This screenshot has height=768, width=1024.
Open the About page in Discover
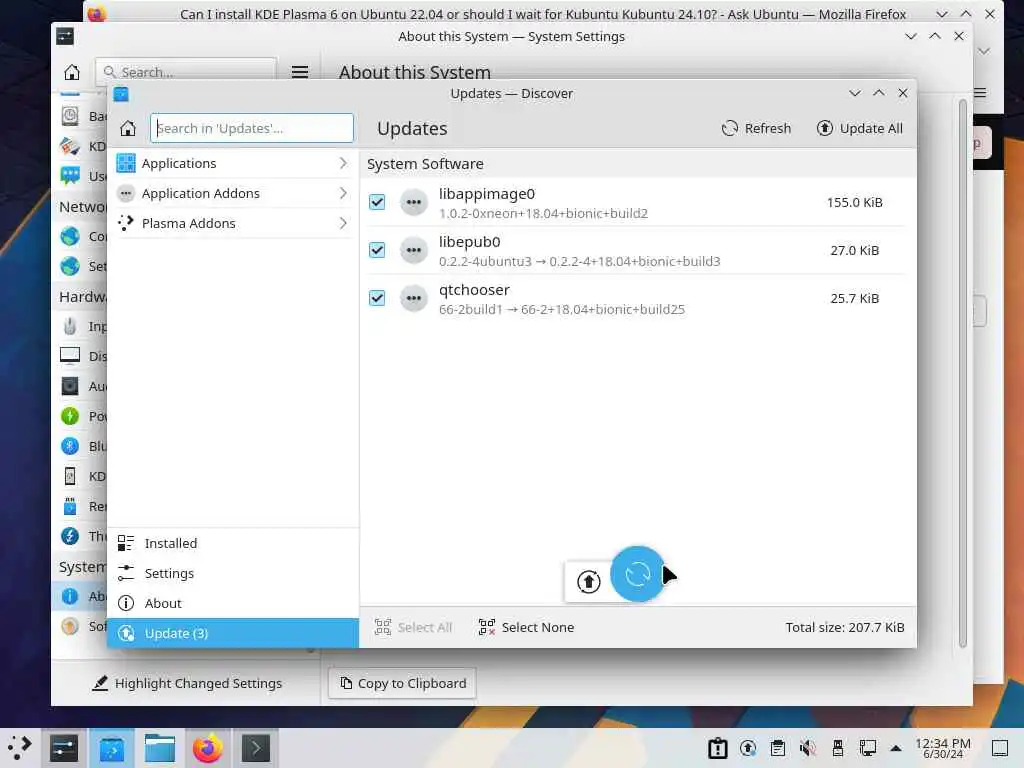pos(233,603)
